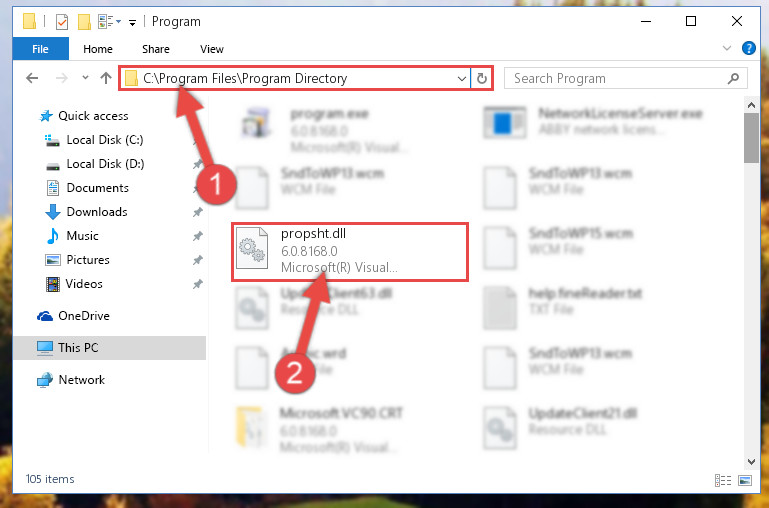Navigate back with the left arrow
This screenshot has width=769, height=508.
click(32, 78)
